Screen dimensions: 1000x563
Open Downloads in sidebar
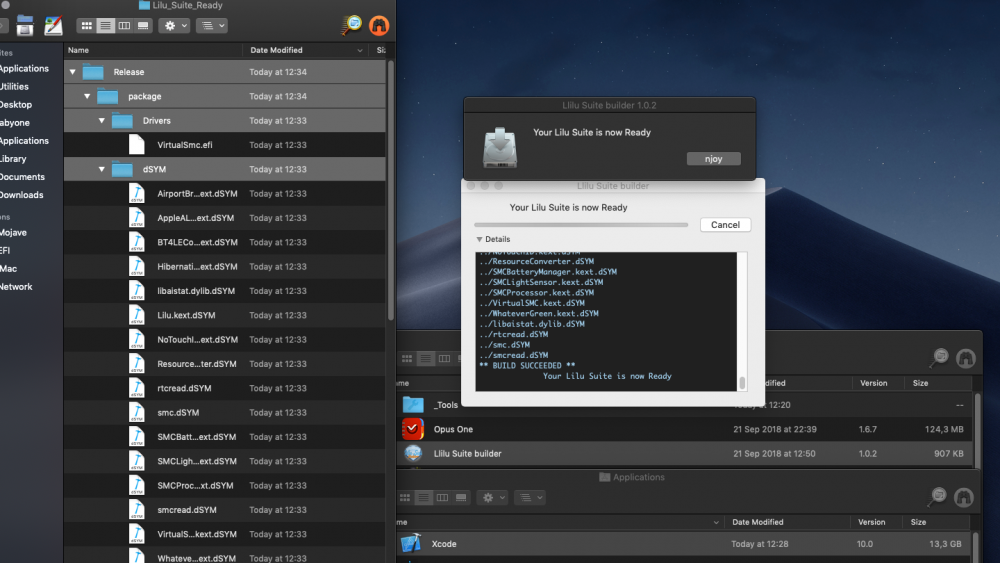coord(22,194)
